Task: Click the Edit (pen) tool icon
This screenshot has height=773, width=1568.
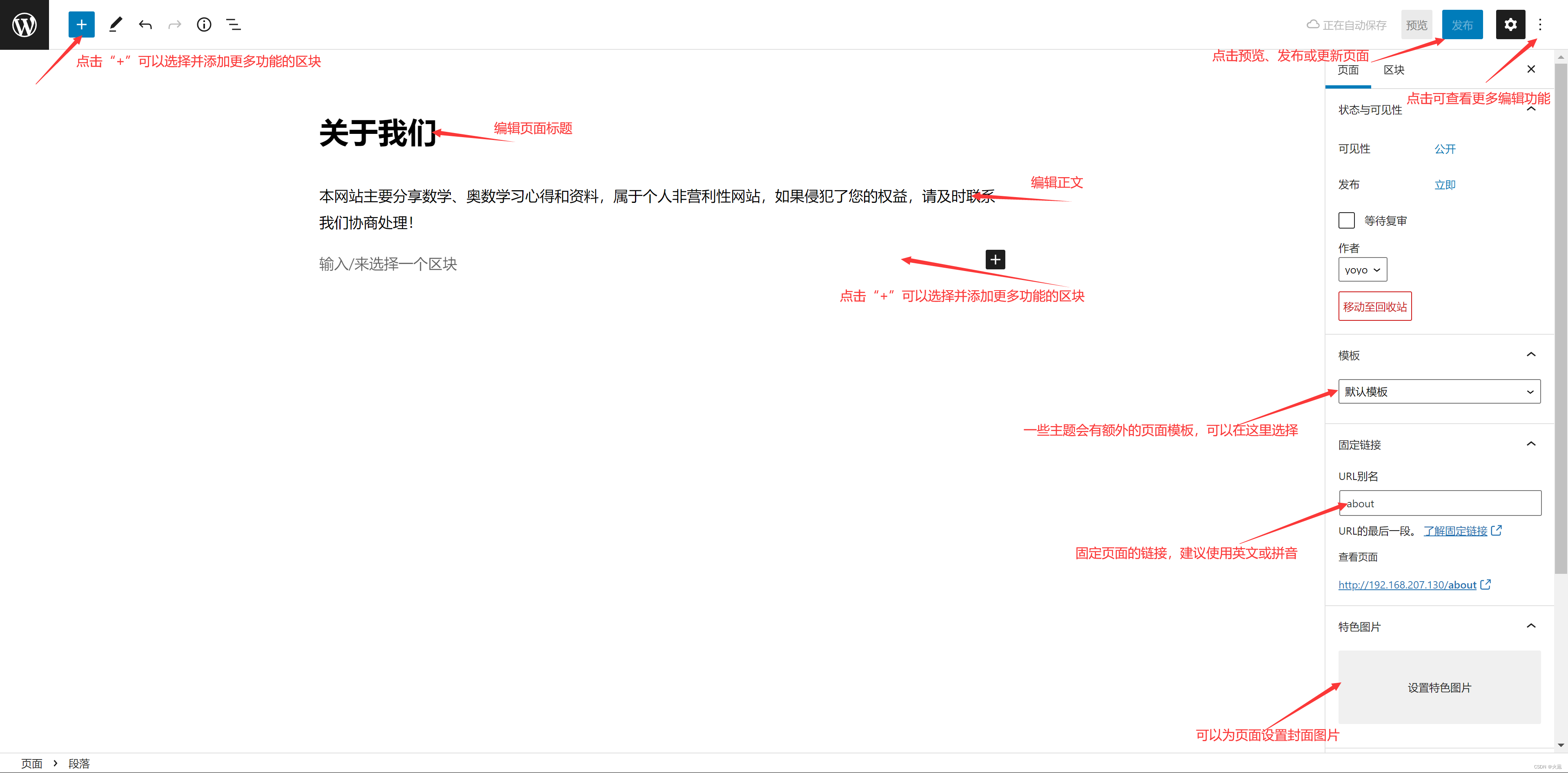Action: [114, 24]
